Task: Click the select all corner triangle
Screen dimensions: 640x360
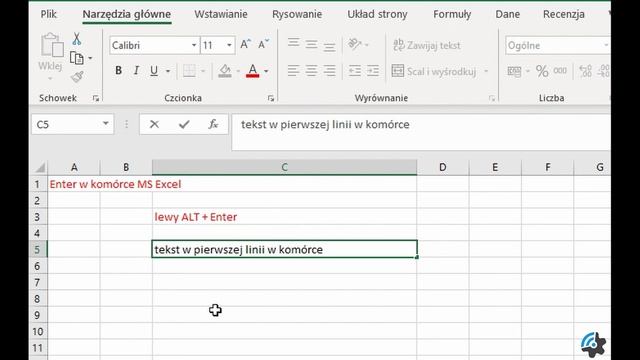Action: pos(40,167)
